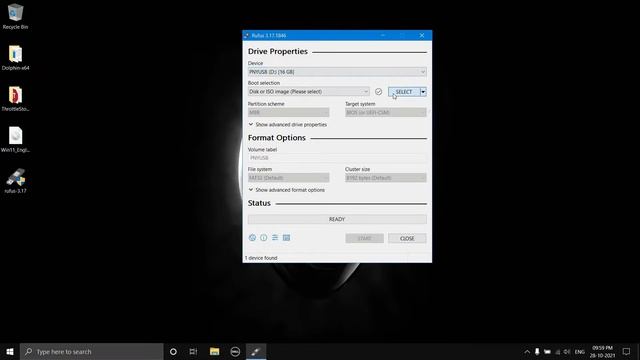Image resolution: width=640 pixels, height=360 pixels.
Task: Open Rufus language globe icon
Action: (x=252, y=238)
